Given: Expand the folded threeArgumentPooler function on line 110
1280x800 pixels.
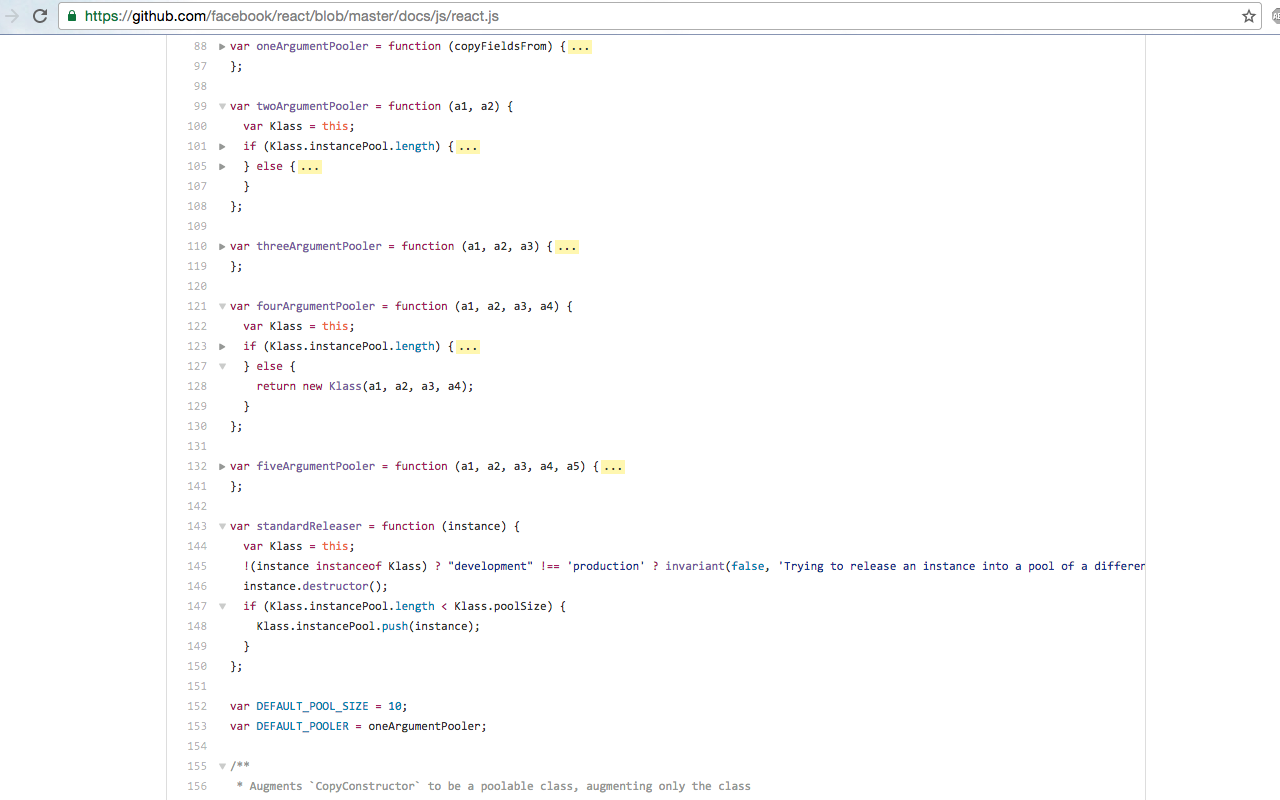Looking at the screenshot, I should coord(222,246).
